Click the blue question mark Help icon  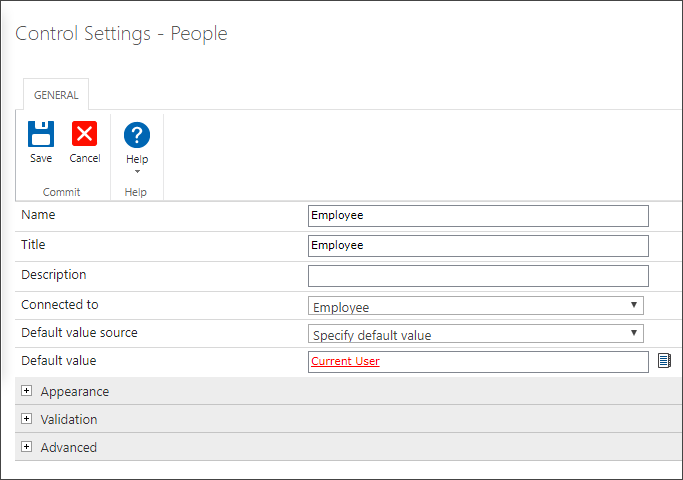[137, 135]
